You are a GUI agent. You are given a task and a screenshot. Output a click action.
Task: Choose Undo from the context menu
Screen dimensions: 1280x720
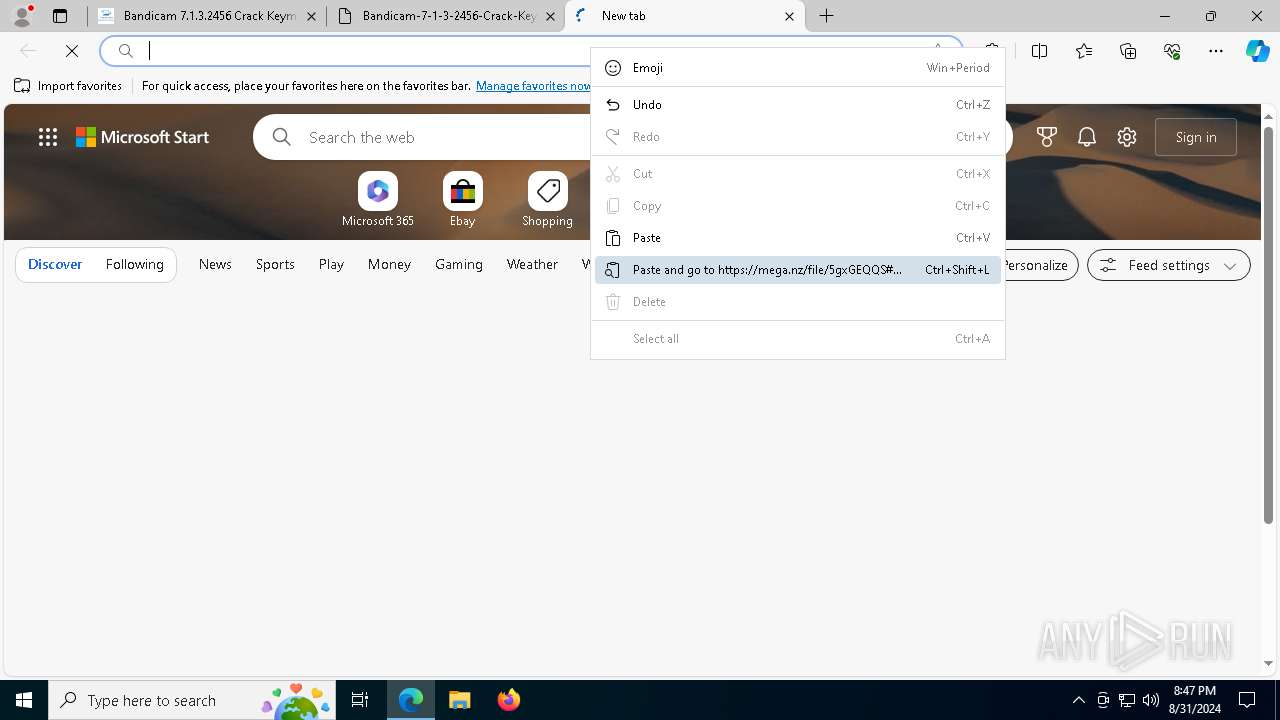[798, 105]
